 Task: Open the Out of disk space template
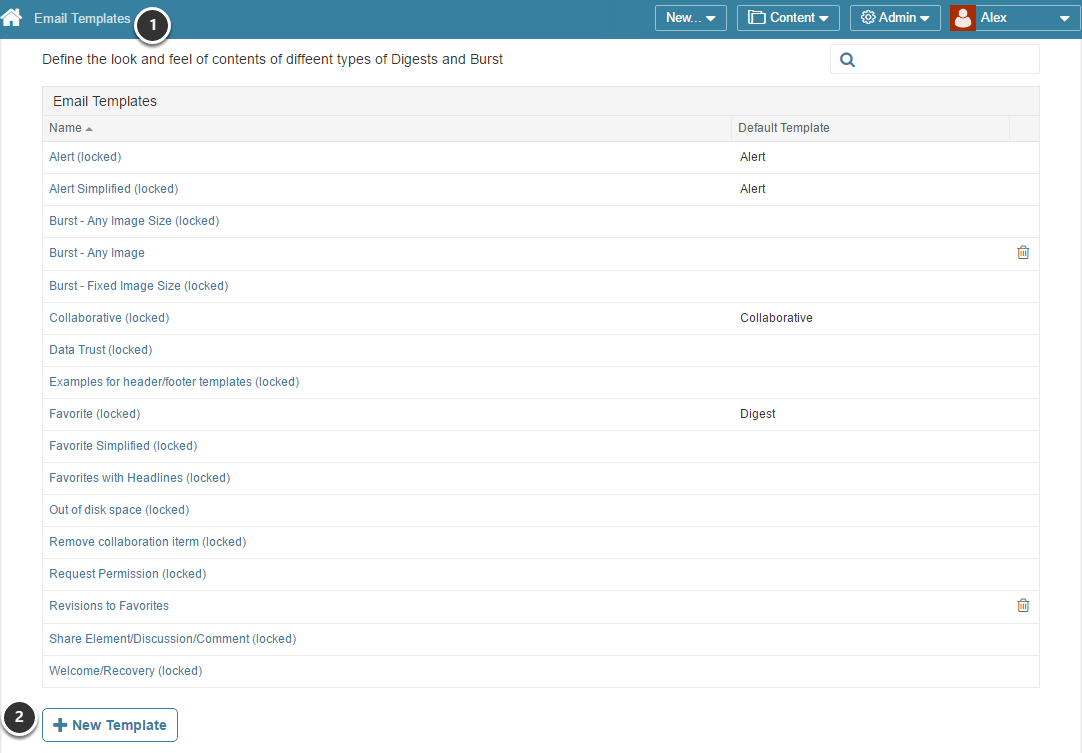click(x=119, y=509)
